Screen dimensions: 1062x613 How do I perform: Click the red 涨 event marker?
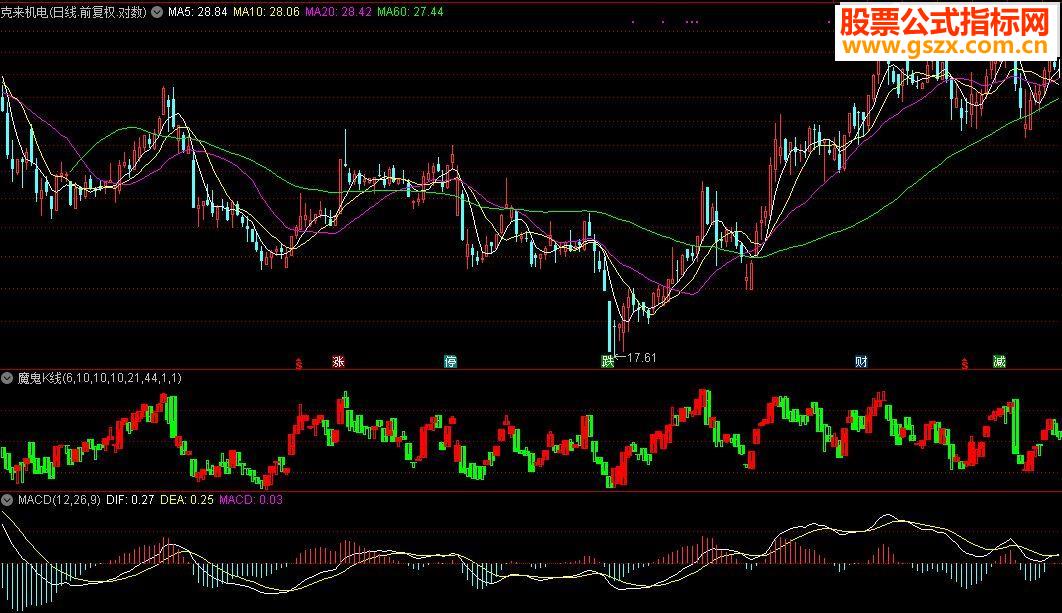[338, 362]
